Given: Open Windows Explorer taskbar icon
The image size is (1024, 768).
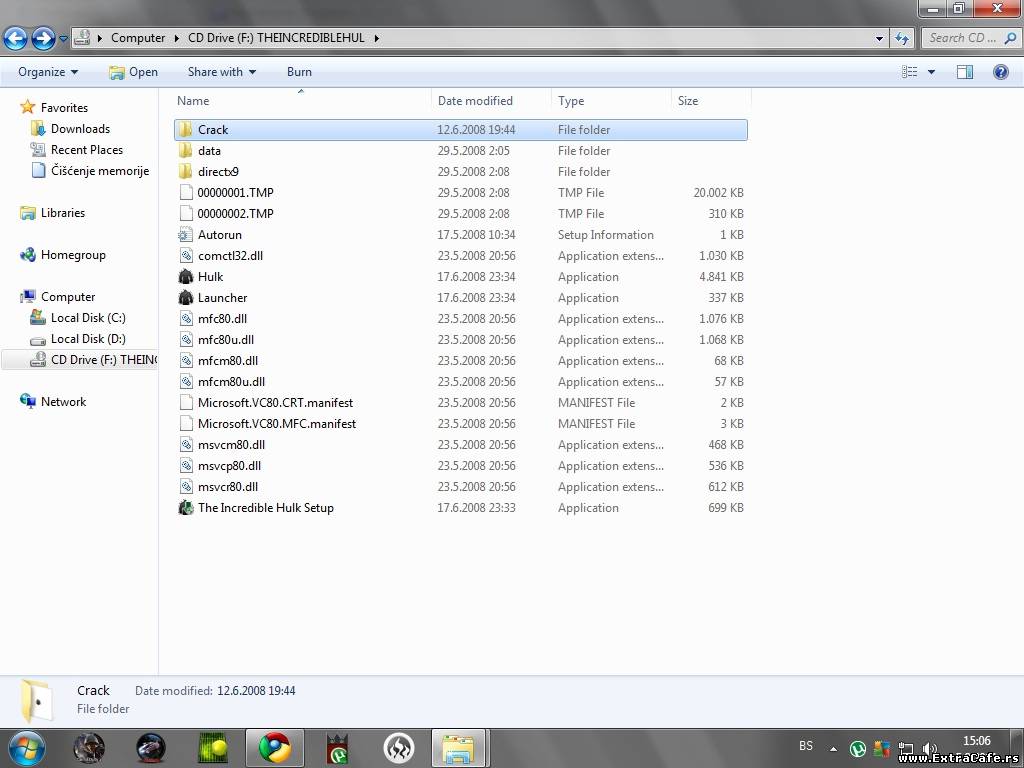Looking at the screenshot, I should click(x=458, y=748).
